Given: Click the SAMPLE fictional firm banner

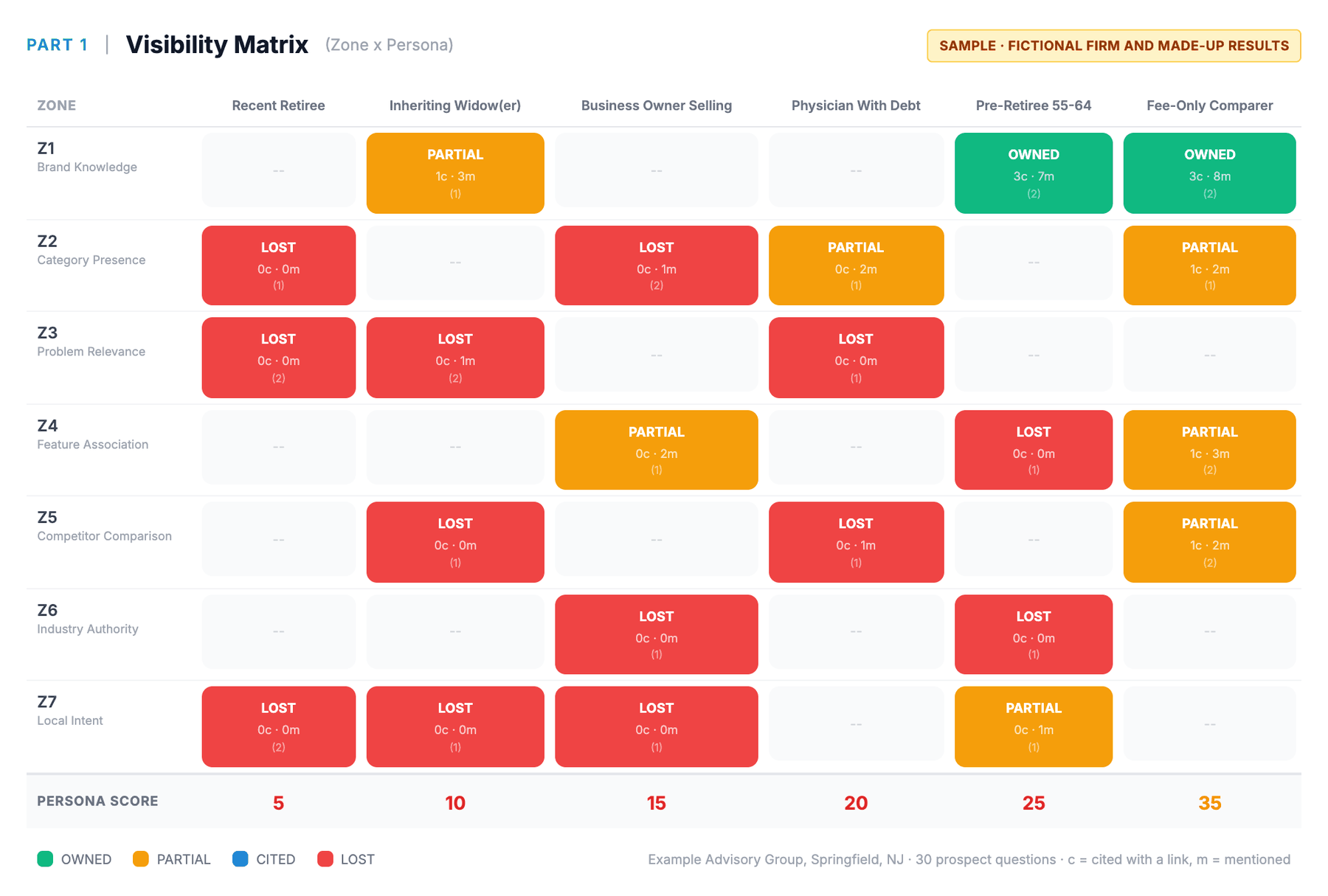Looking at the screenshot, I should click(1114, 46).
